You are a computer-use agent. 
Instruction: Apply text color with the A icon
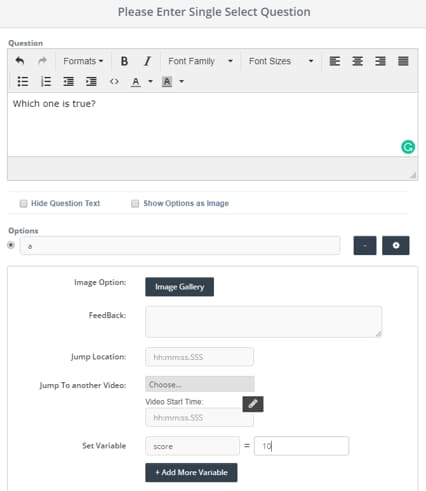click(136, 82)
